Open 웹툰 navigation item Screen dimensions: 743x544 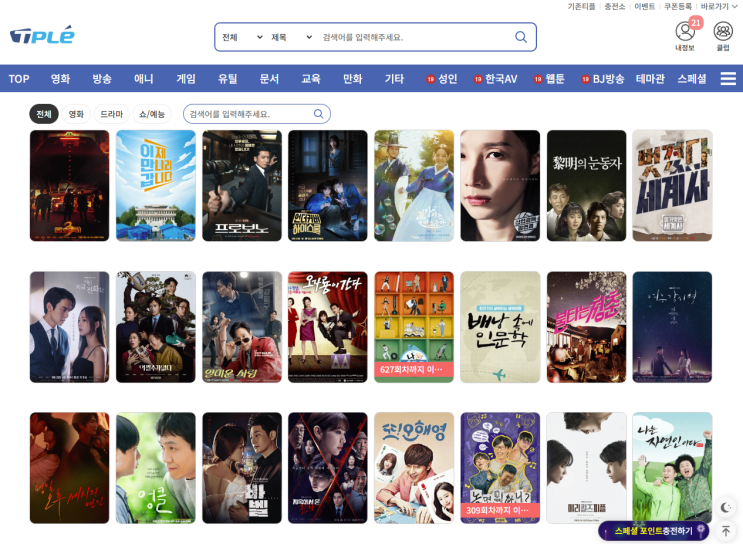tap(549, 79)
